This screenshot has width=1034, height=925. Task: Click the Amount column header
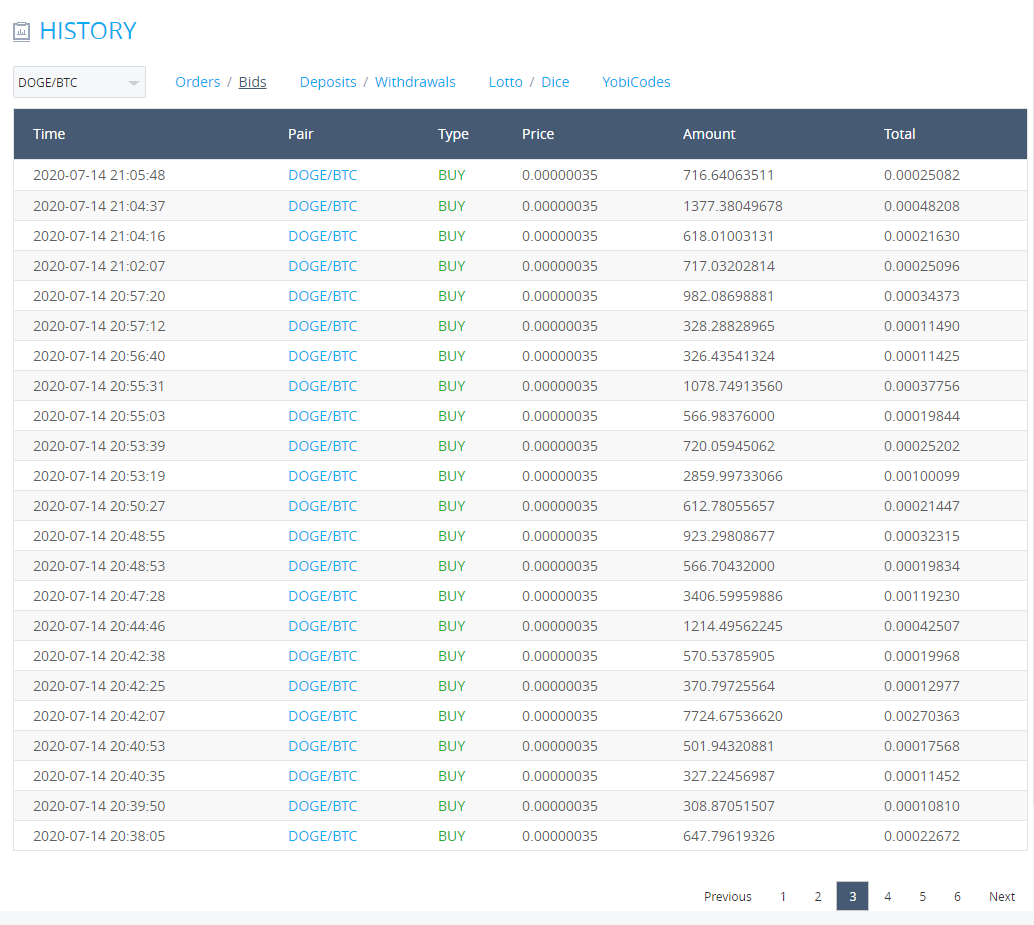click(x=709, y=134)
